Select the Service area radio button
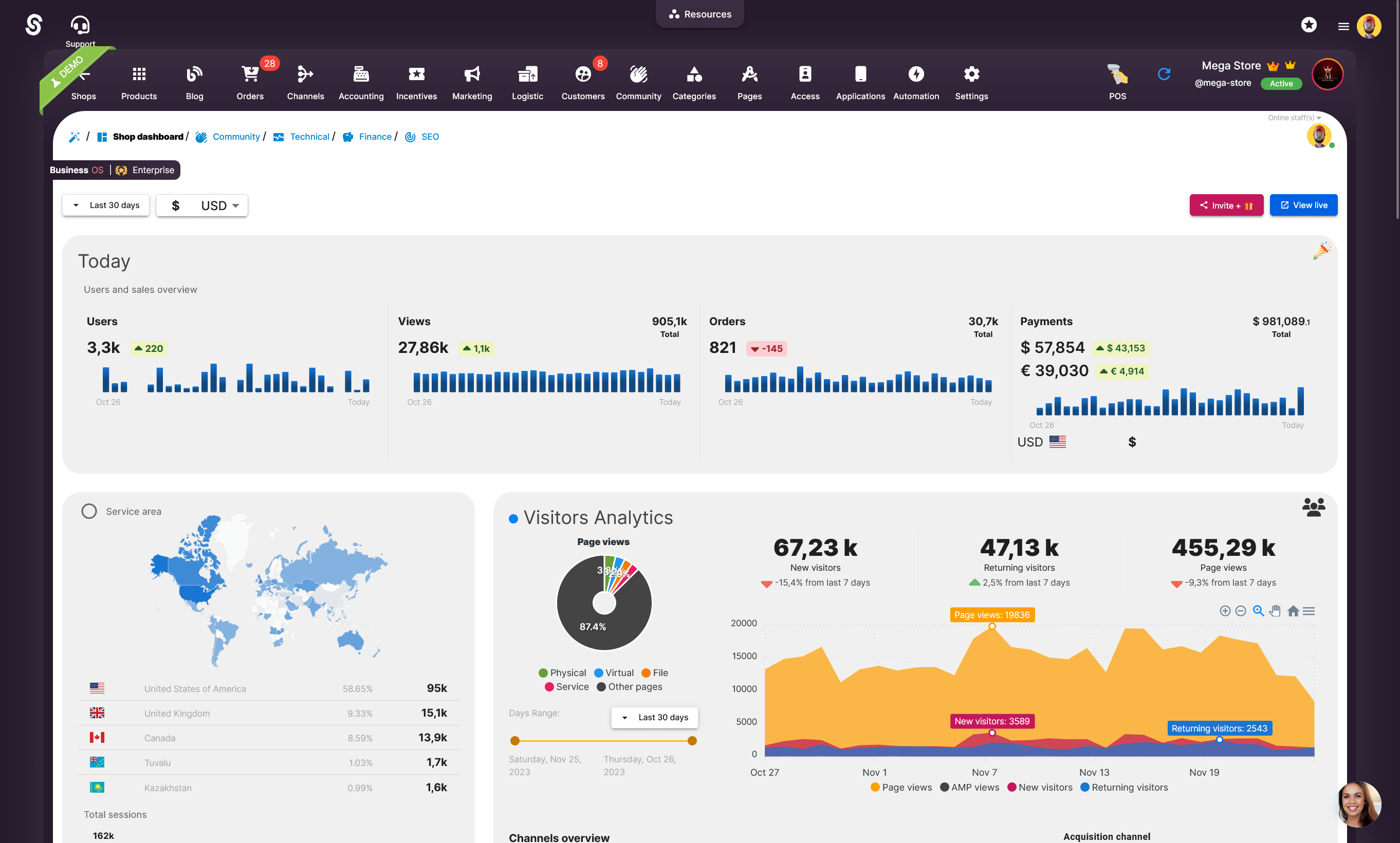1400x843 pixels. 89,511
